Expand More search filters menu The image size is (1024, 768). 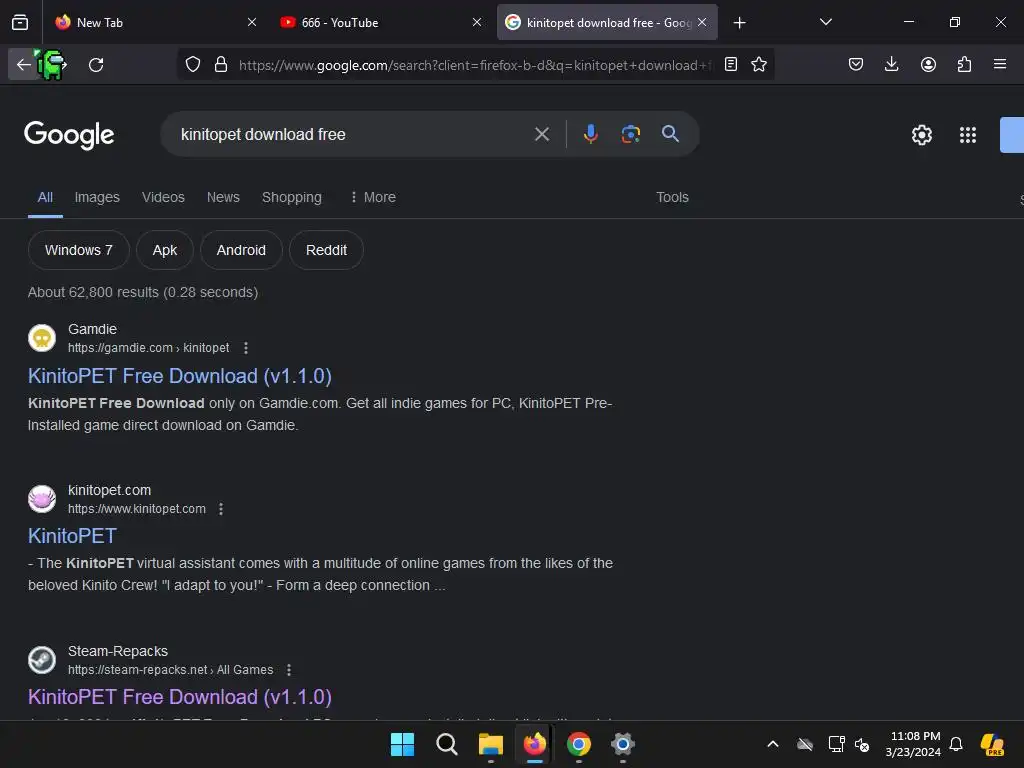coord(373,197)
